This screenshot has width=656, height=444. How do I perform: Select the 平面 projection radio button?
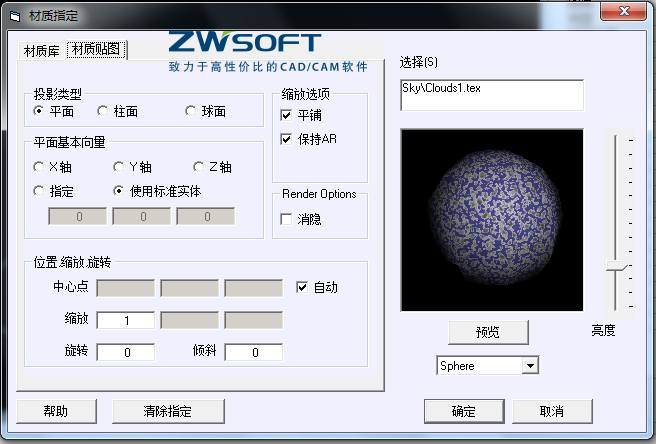(x=39, y=111)
